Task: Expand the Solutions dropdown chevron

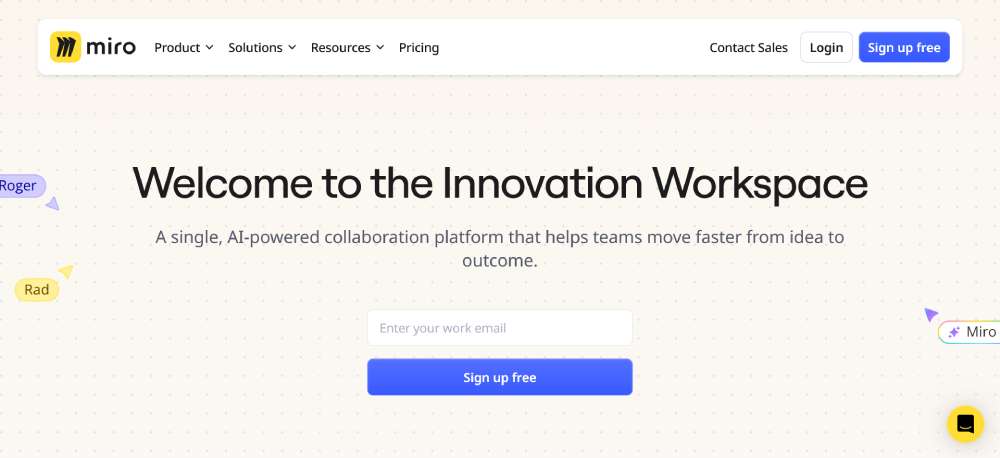Action: tap(292, 47)
